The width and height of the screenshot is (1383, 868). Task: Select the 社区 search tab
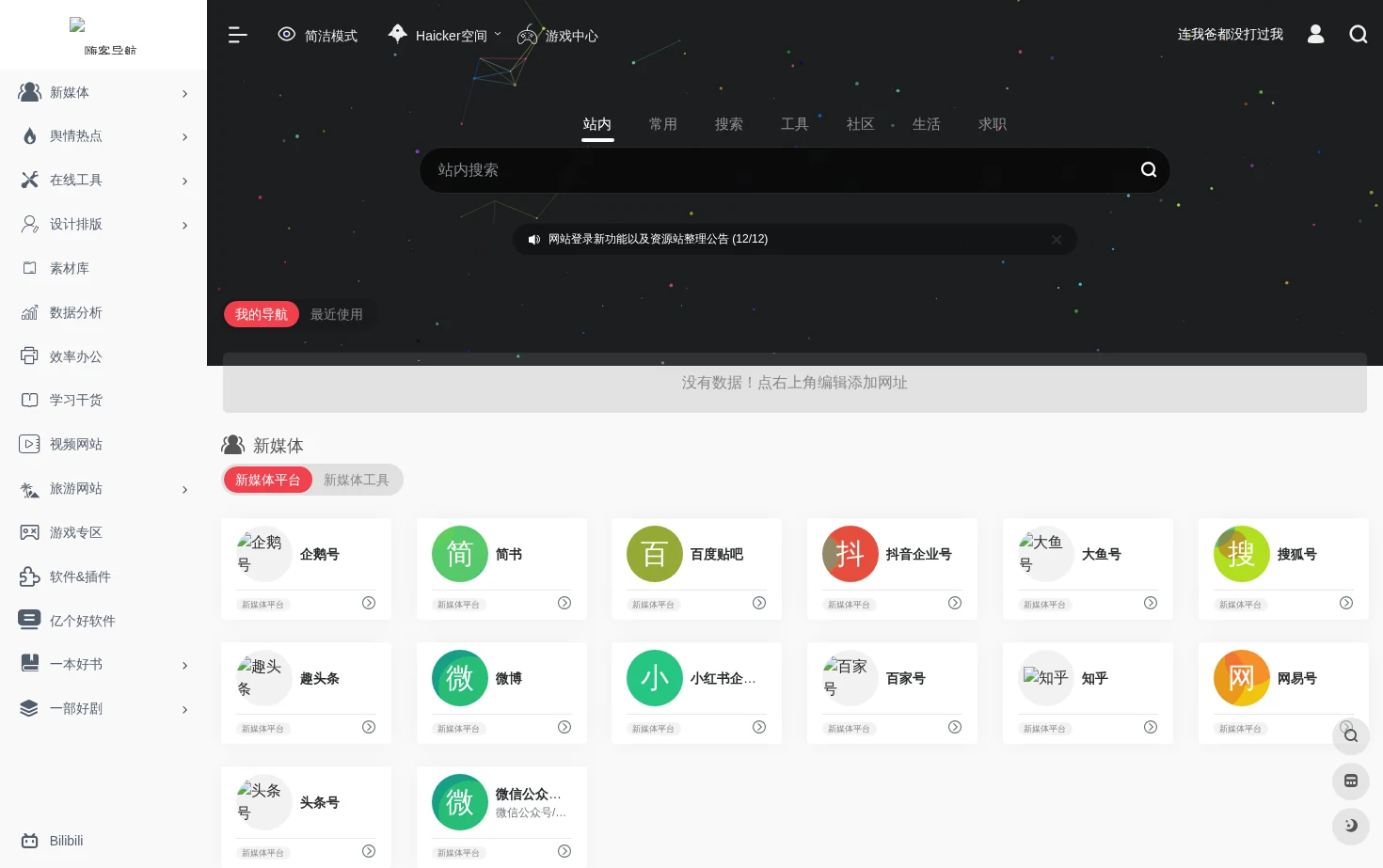pyautogui.click(x=861, y=124)
